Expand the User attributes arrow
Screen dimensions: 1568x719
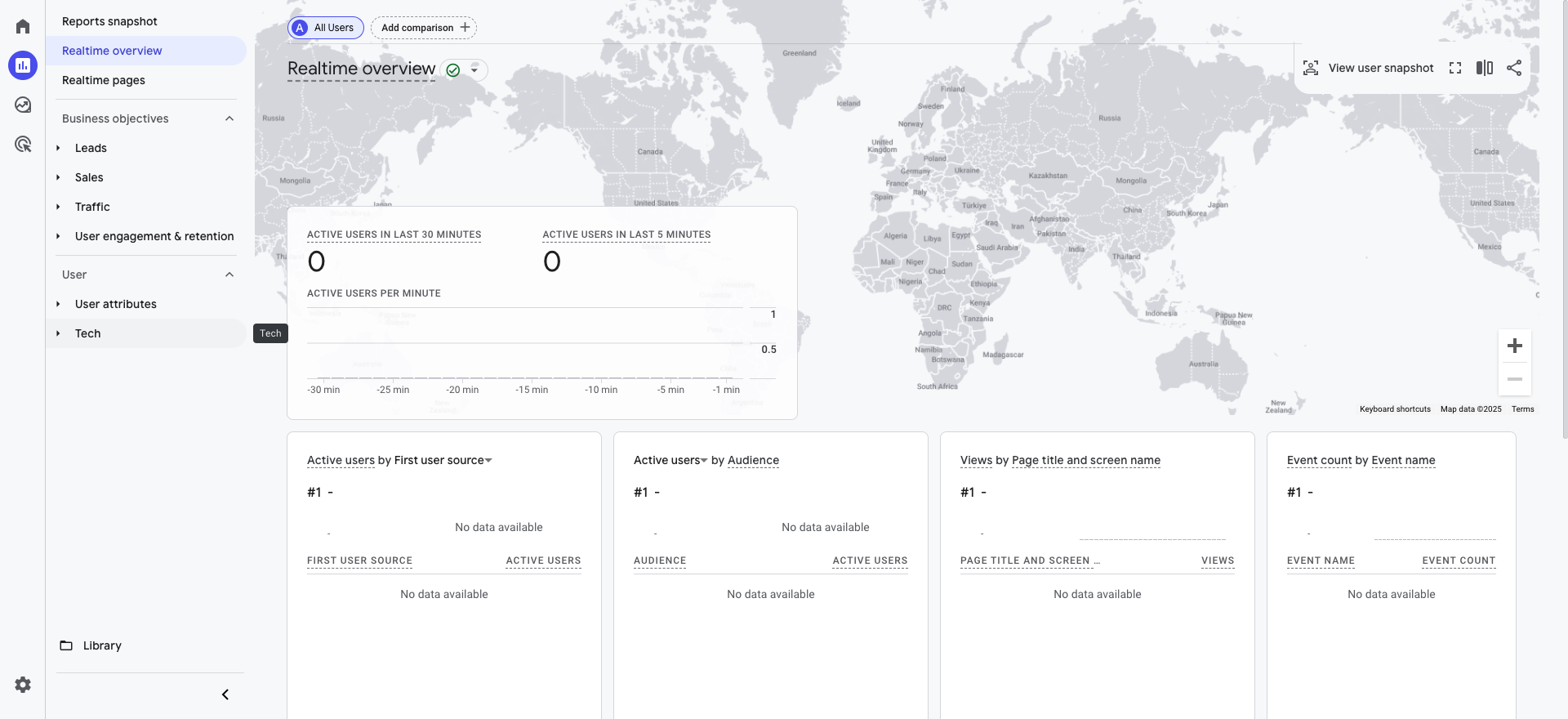coord(58,304)
